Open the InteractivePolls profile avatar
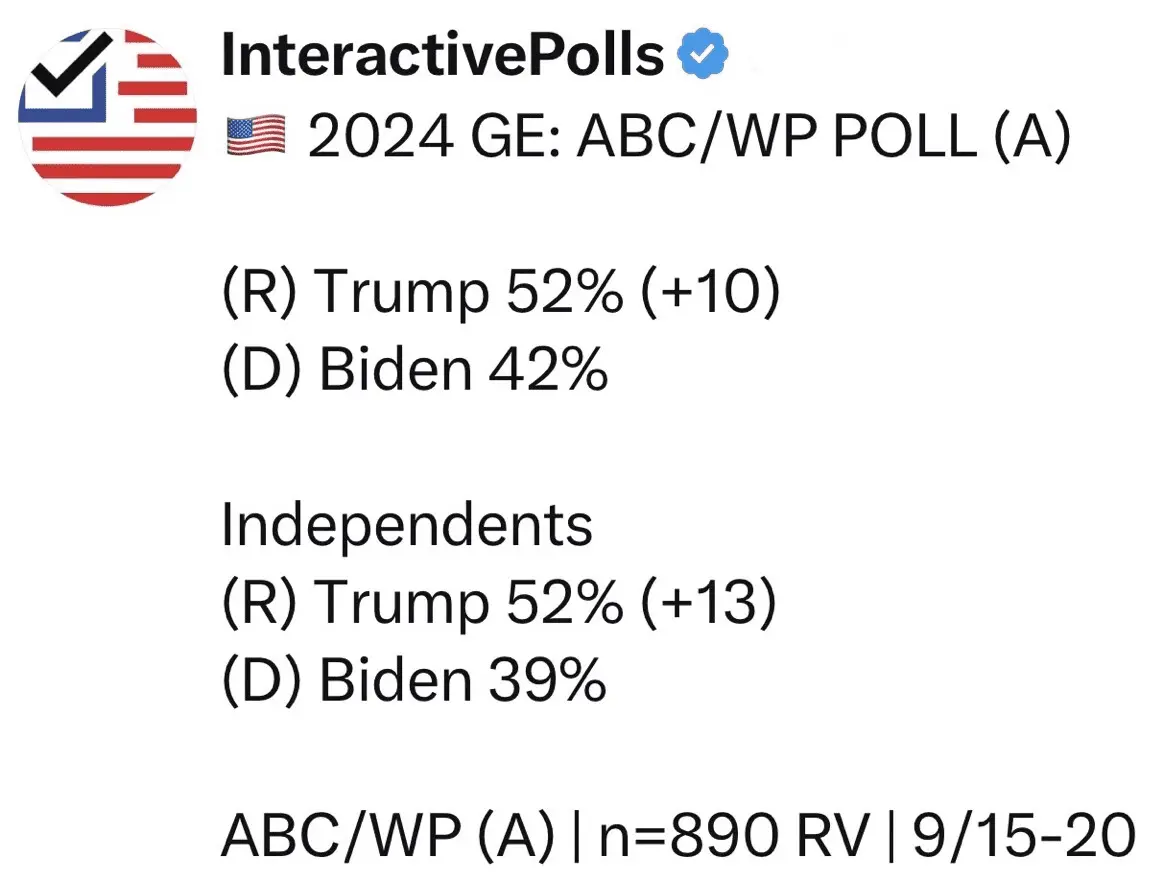This screenshot has width=1164, height=882. tap(107, 117)
